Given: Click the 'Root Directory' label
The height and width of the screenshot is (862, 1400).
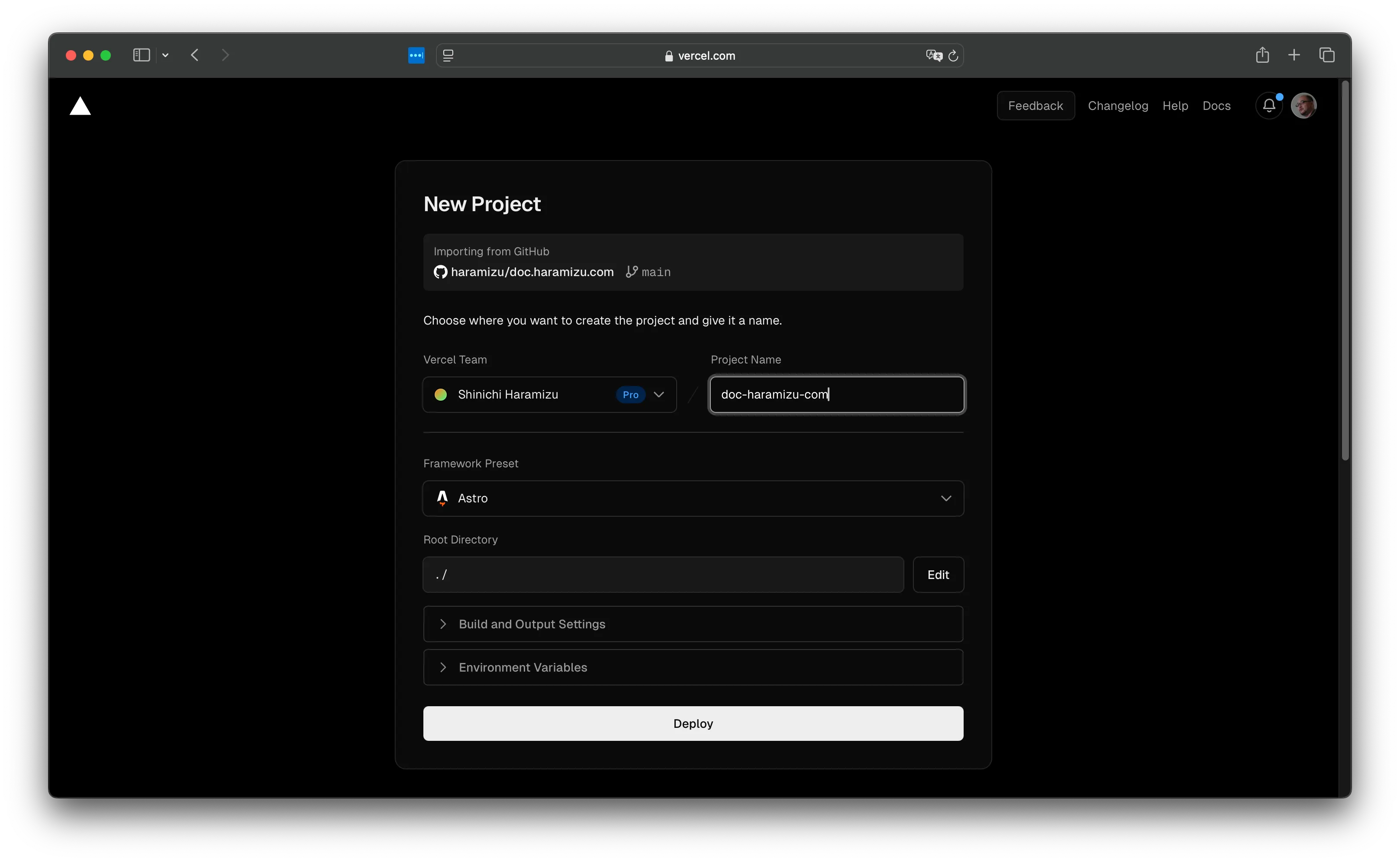Looking at the screenshot, I should (x=460, y=540).
